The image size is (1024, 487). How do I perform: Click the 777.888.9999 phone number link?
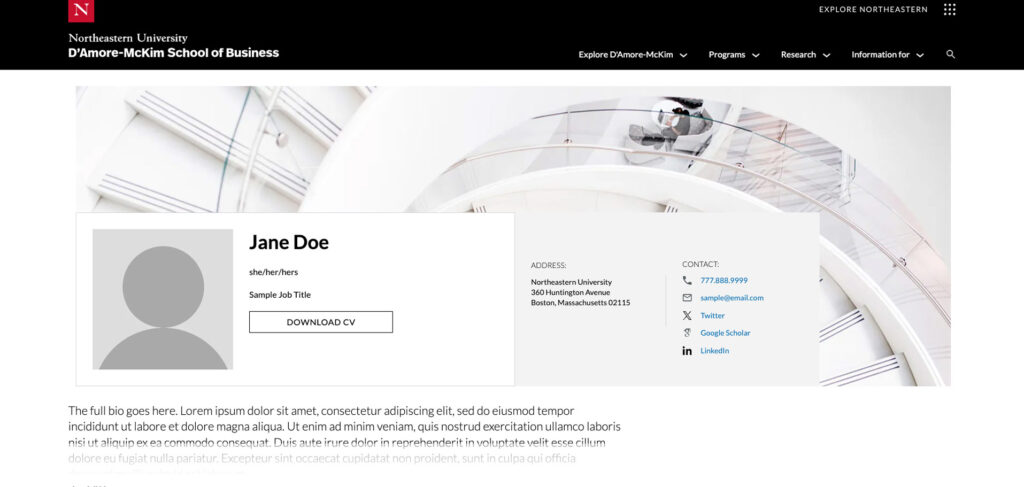724,280
